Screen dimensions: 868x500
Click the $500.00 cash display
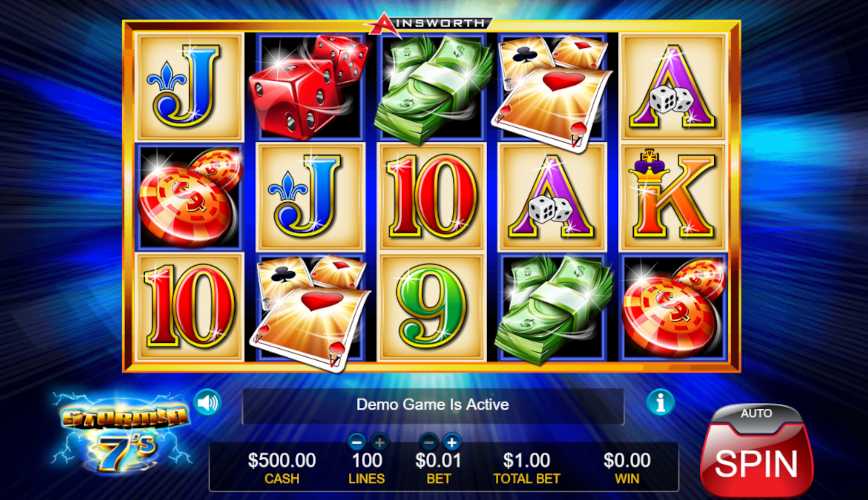pyautogui.click(x=282, y=468)
